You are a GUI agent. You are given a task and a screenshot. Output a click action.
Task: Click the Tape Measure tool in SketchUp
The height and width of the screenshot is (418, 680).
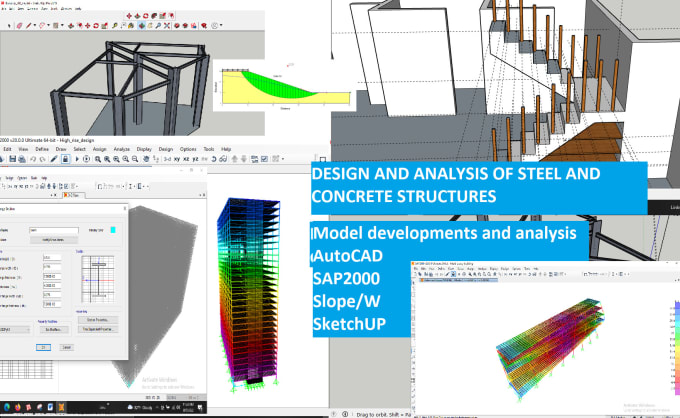(115, 26)
